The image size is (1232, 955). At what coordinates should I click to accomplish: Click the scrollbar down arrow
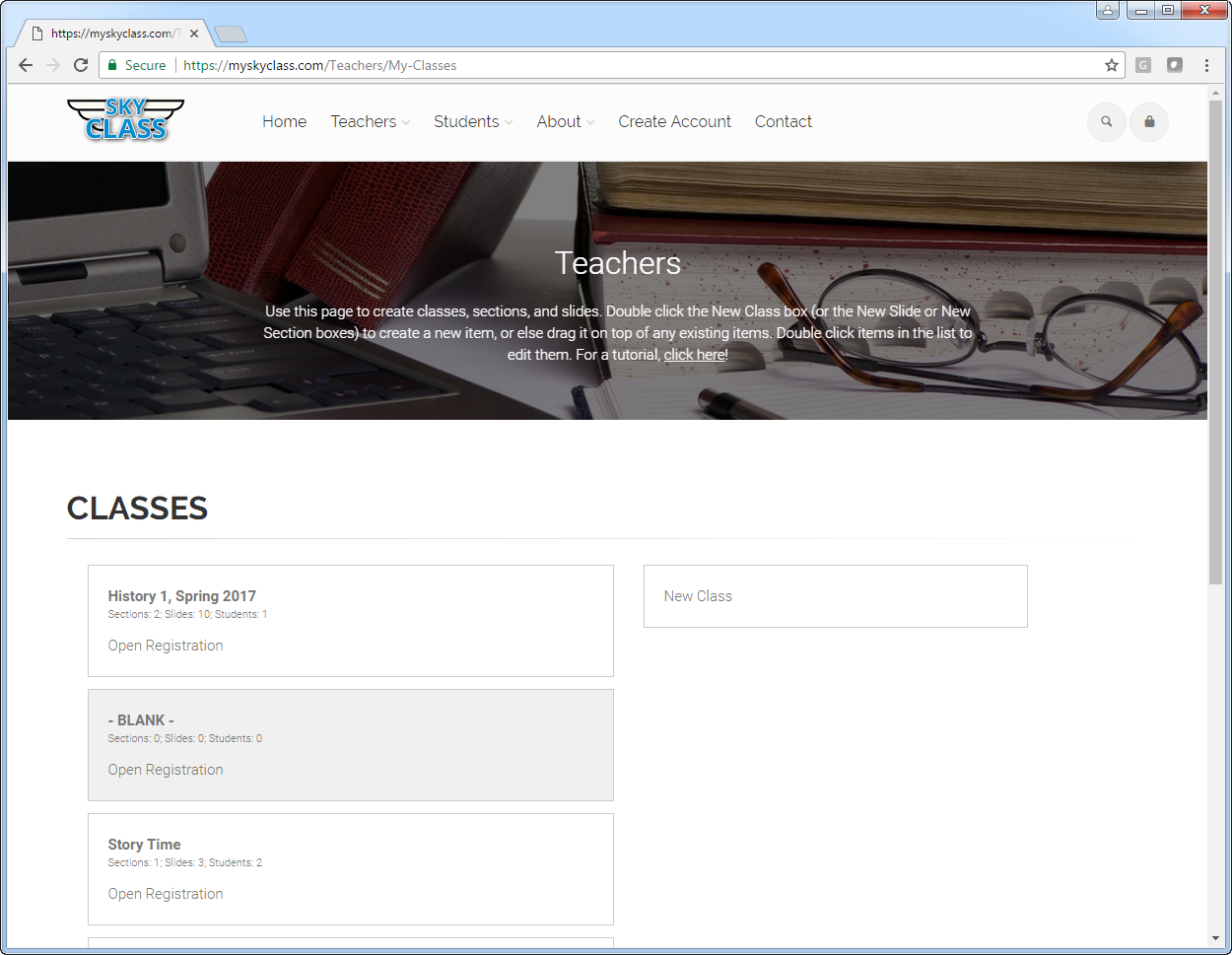1215,938
